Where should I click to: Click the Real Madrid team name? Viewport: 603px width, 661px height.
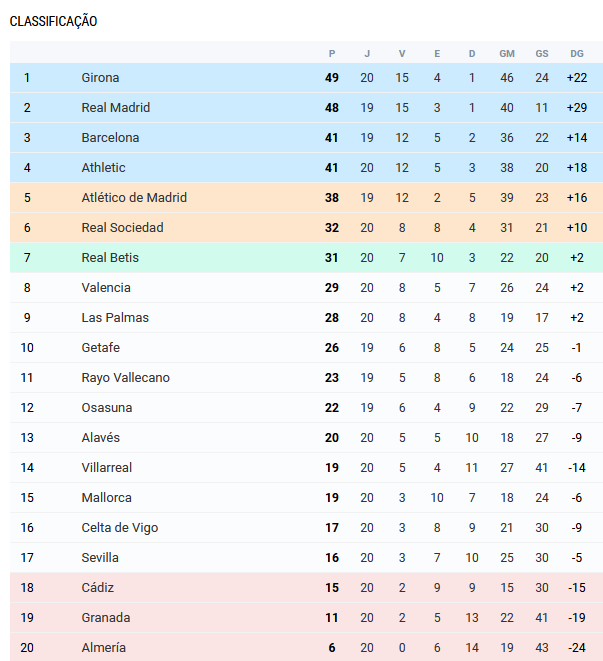(115, 108)
